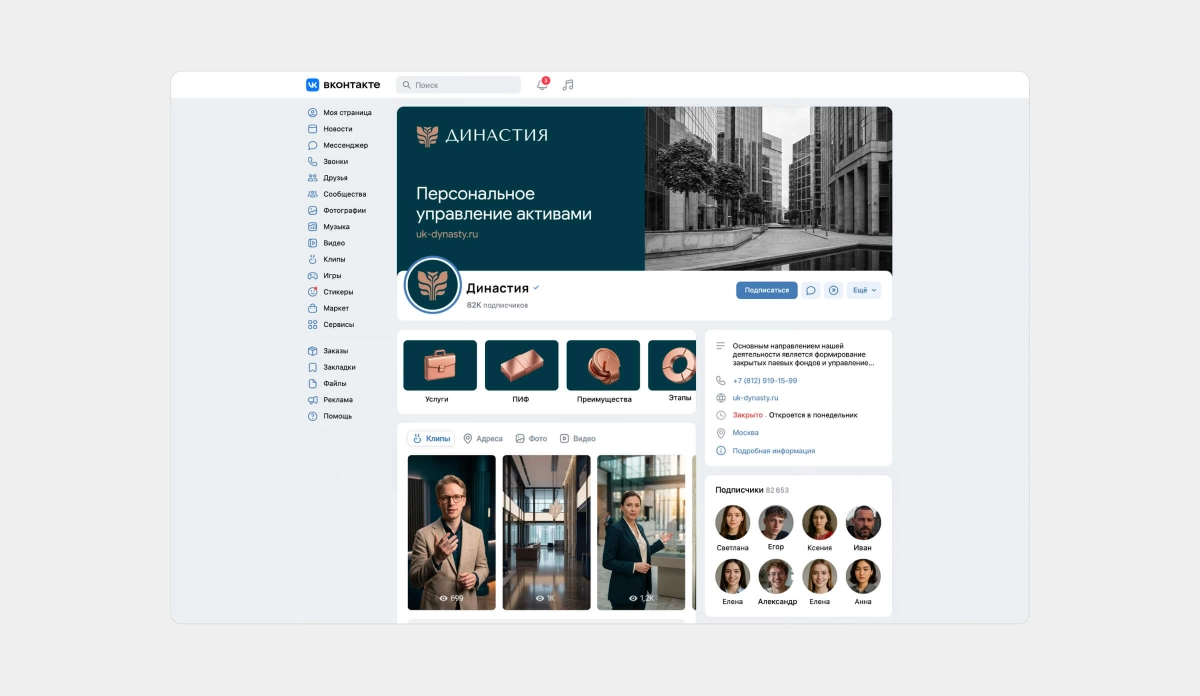
Task: Switch to the Видео tab
Action: [578, 439]
